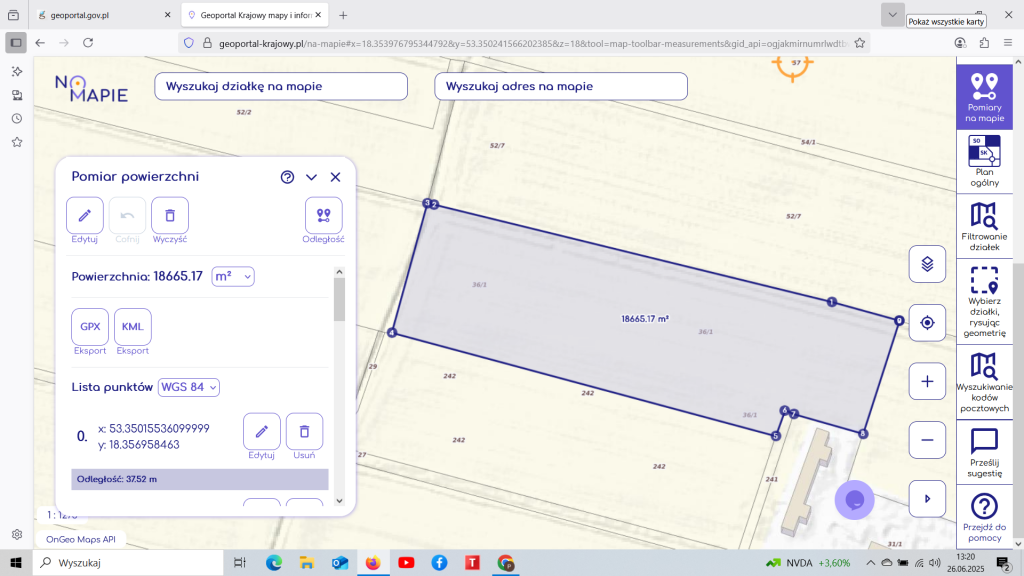Close the Pomiar powierzchni panel
Image resolution: width=1024 pixels, height=576 pixels.
tap(335, 177)
